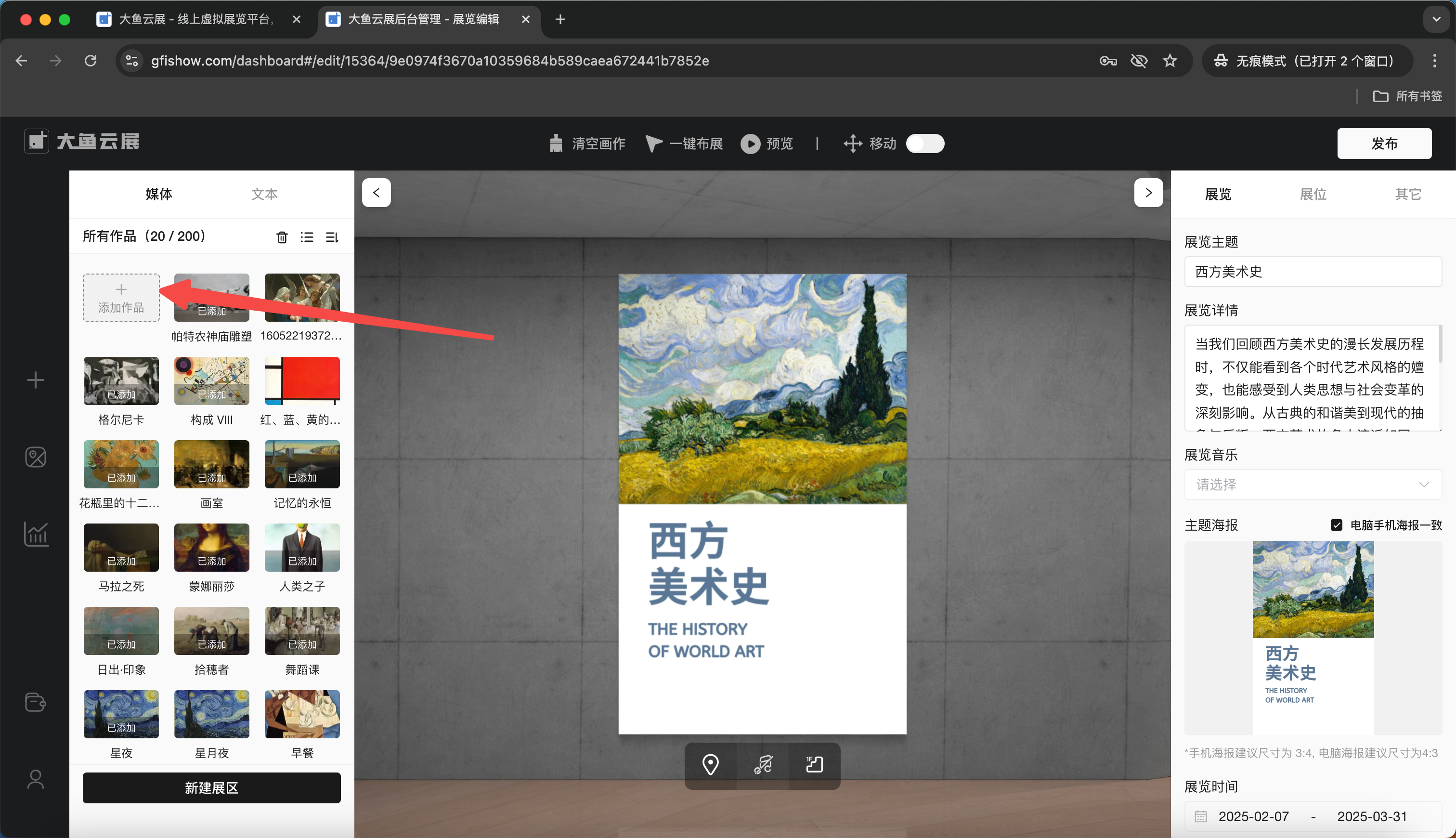Open the statistics chart icon in sidebar
Viewport: 1456px width, 838px height.
36,534
